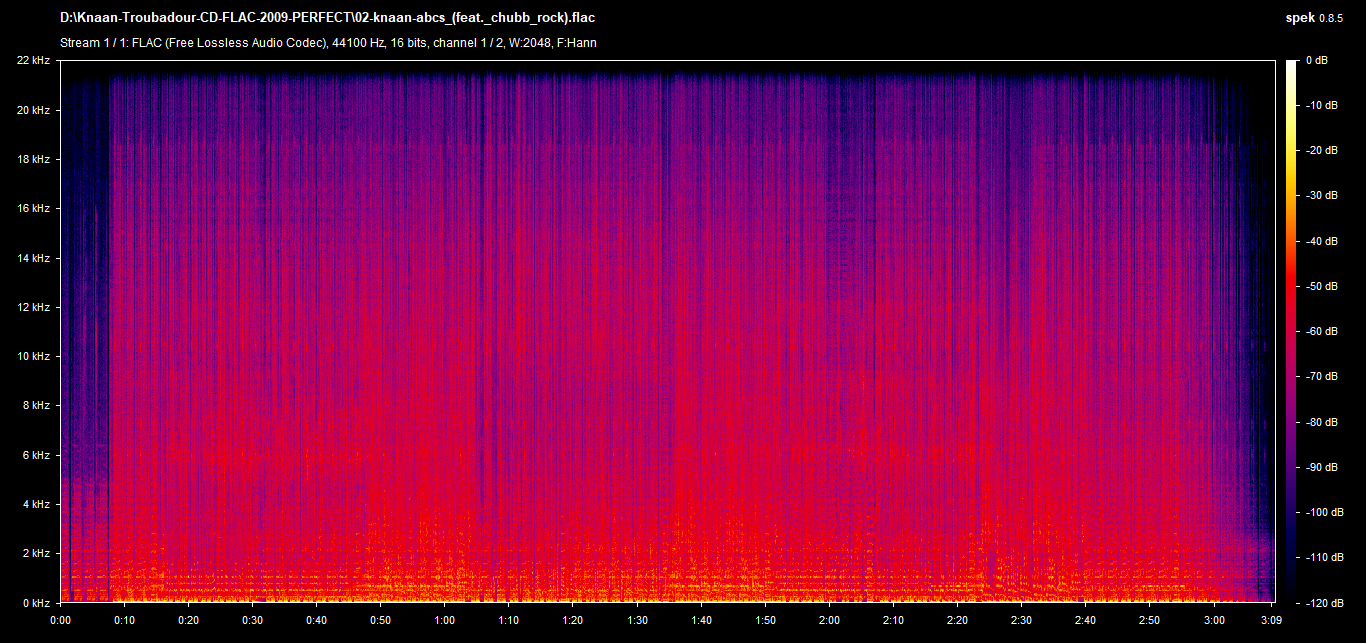This screenshot has width=1366, height=643.
Task: Click the 16 kHz frequency label
Action: pyautogui.click(x=33, y=209)
